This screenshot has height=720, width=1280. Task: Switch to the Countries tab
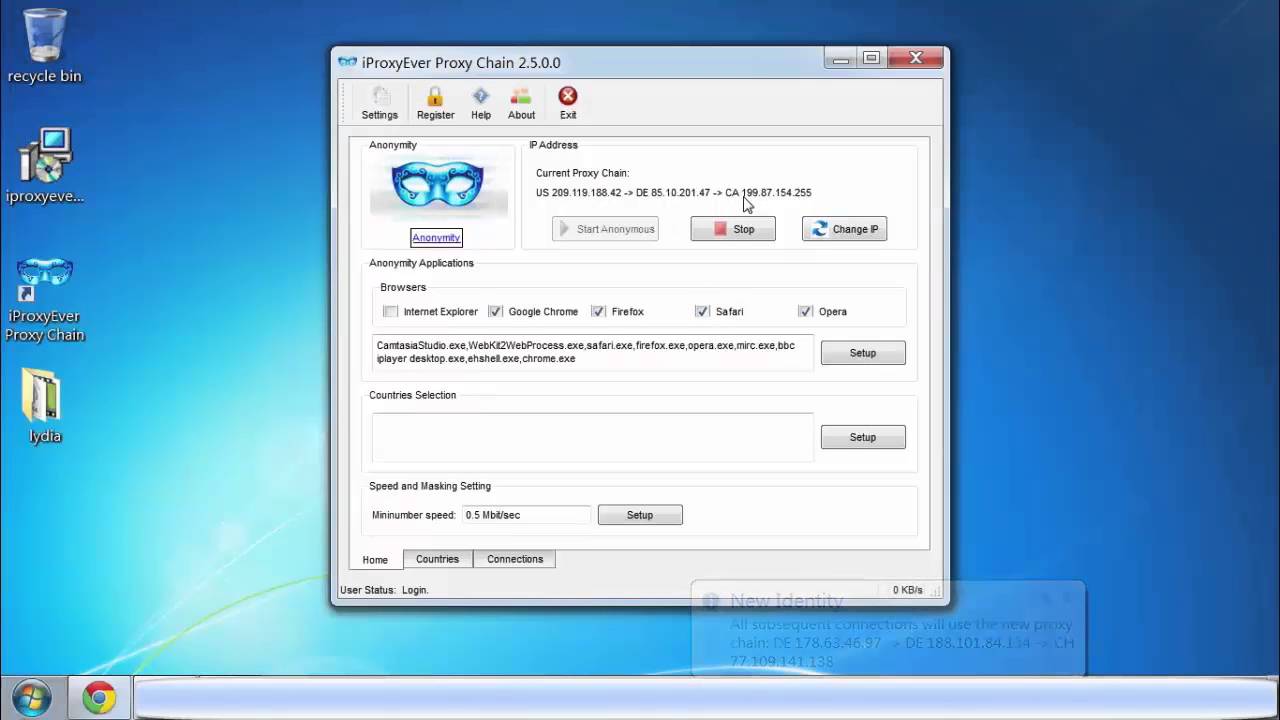click(438, 559)
